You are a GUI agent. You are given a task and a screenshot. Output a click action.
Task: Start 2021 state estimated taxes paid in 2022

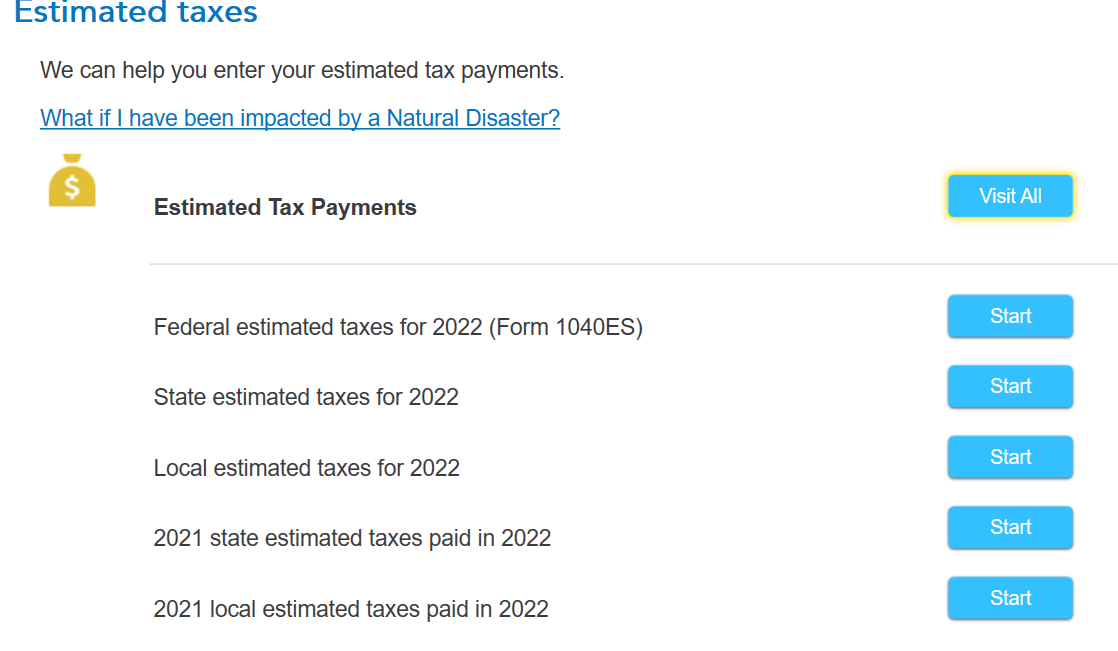click(1010, 528)
